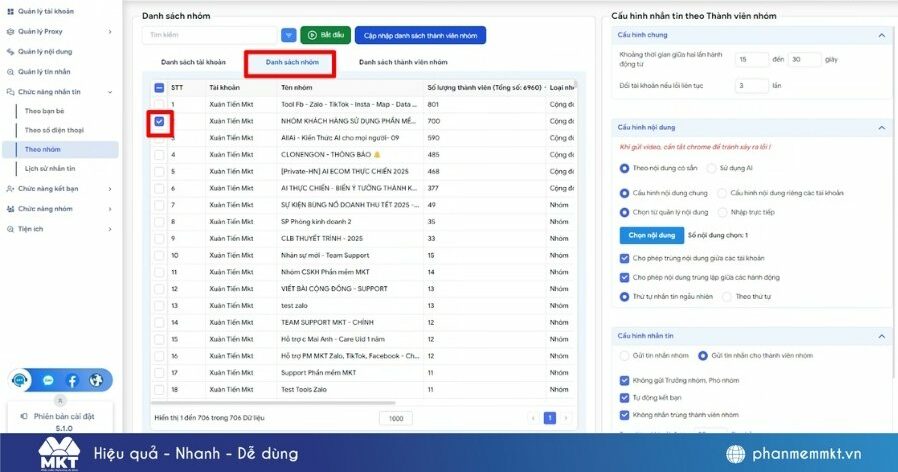This screenshot has height=472, width=898.
Task: Check the CLONENGON - THÔNG BÁO row checkbox
Action: pyautogui.click(x=159, y=155)
